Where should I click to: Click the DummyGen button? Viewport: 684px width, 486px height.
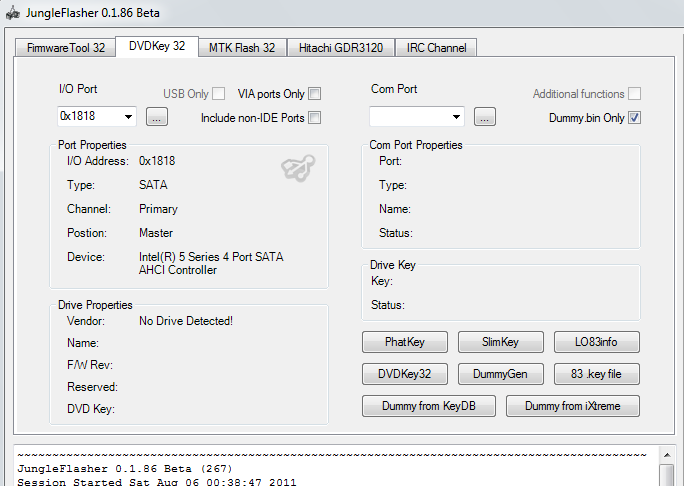pos(500,374)
